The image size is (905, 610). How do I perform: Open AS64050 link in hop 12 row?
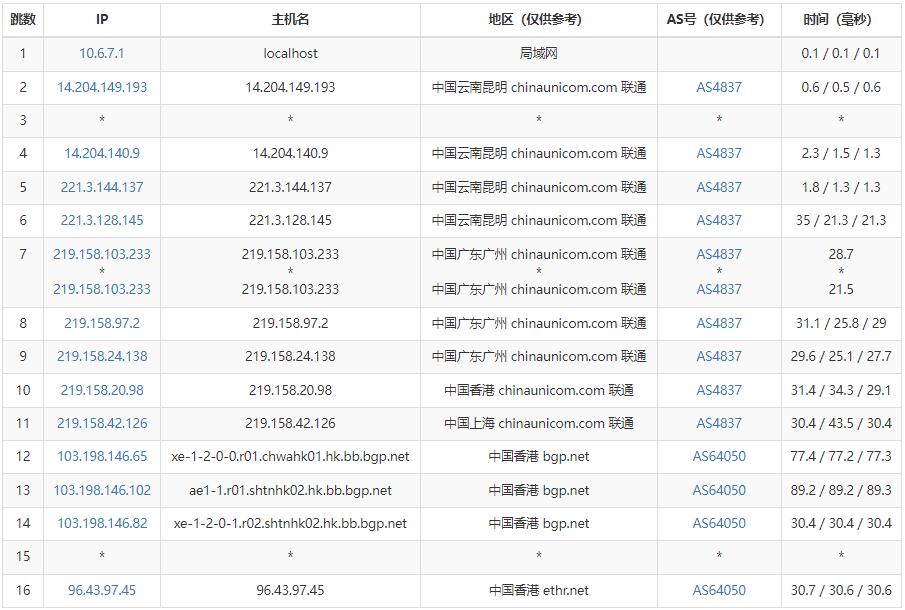tap(719, 456)
